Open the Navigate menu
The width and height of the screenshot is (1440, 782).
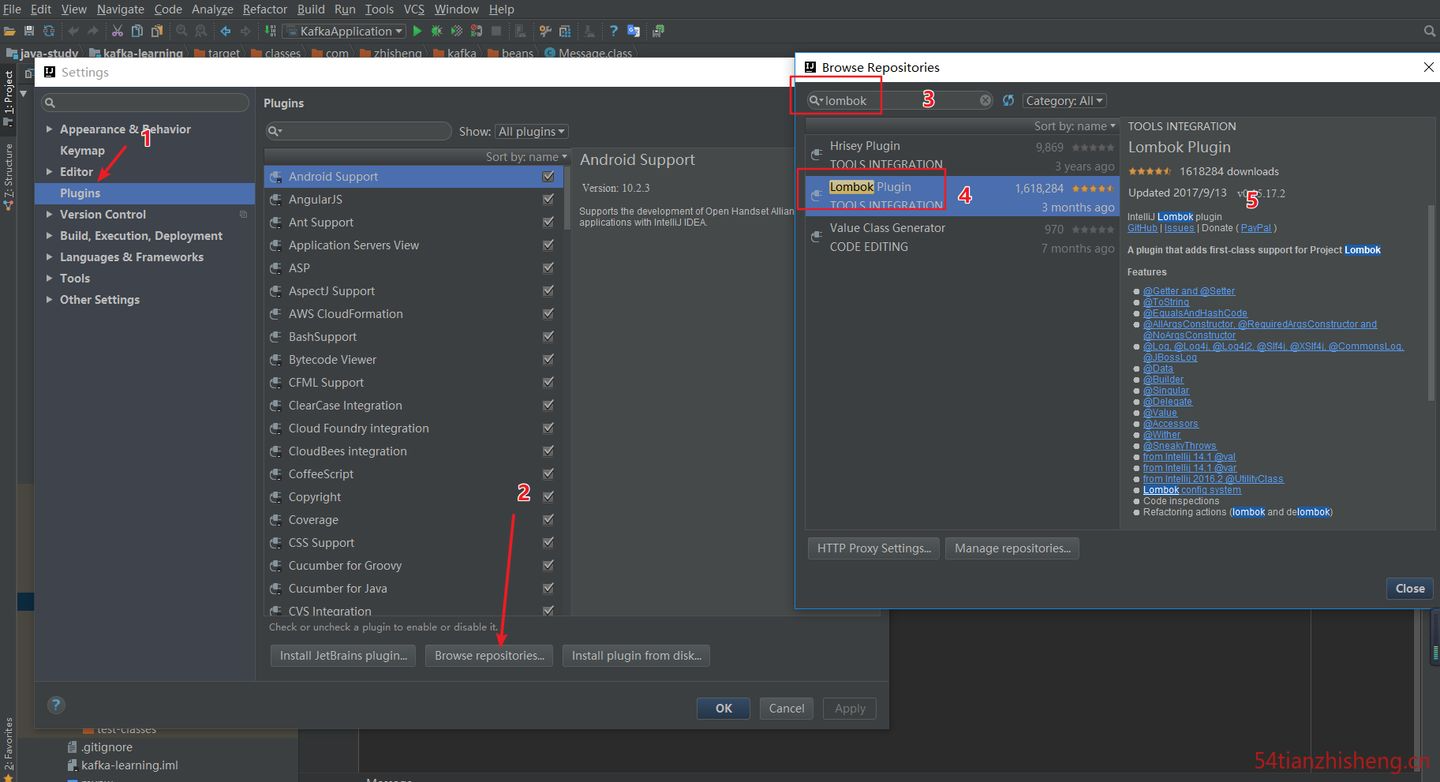point(120,9)
